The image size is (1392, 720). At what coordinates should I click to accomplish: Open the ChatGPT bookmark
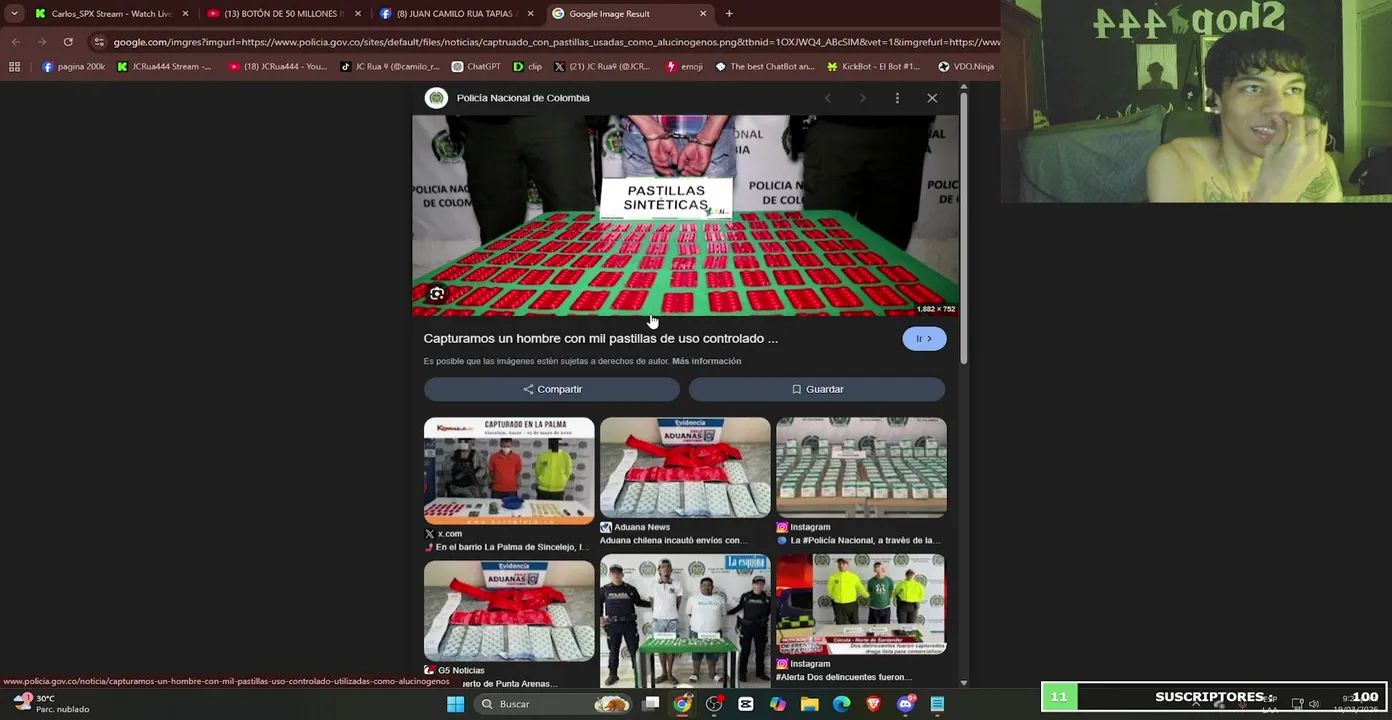pyautogui.click(x=476, y=67)
